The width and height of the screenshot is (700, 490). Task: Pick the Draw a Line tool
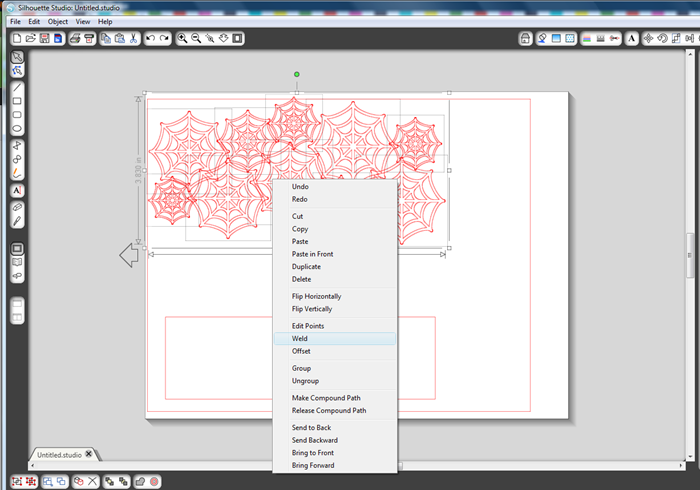pos(17,87)
